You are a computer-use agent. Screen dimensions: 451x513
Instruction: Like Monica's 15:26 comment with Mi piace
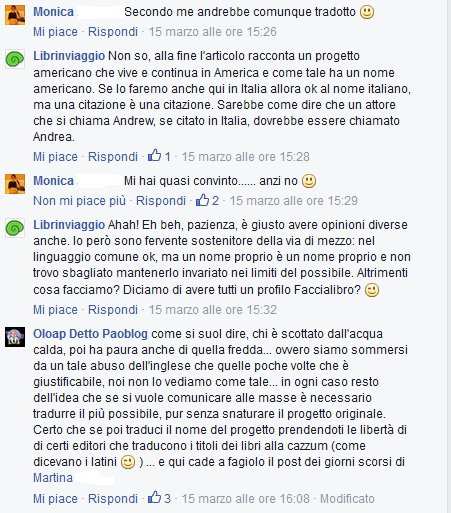(x=55, y=32)
